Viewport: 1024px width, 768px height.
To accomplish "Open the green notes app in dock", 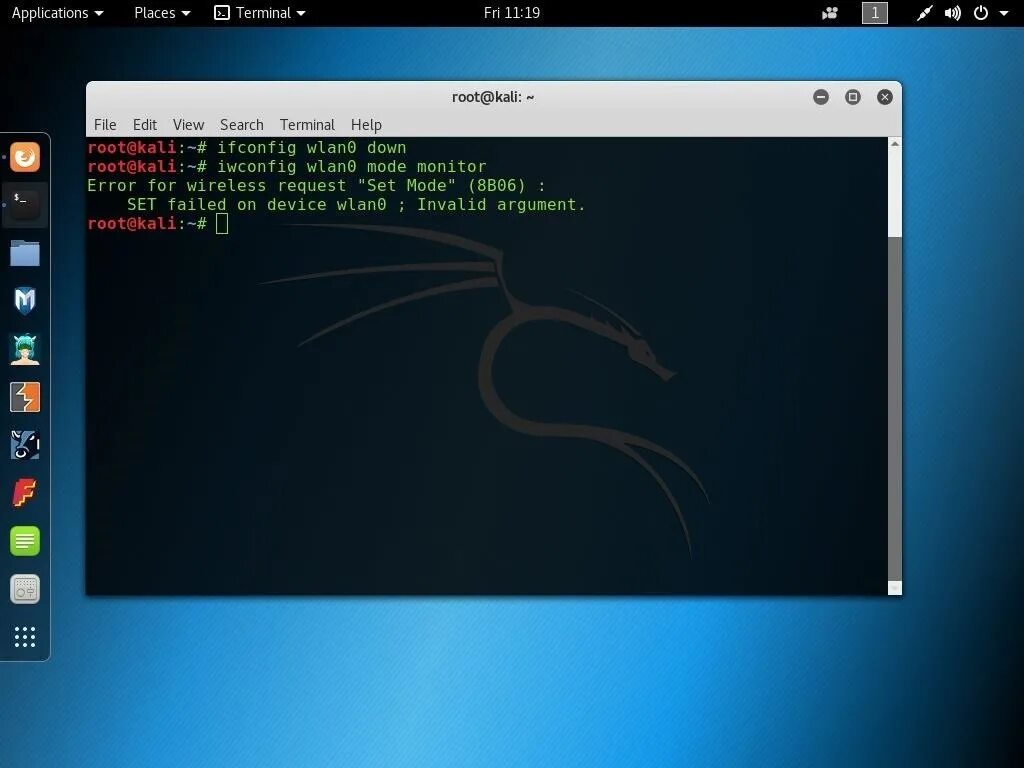I will pos(25,541).
